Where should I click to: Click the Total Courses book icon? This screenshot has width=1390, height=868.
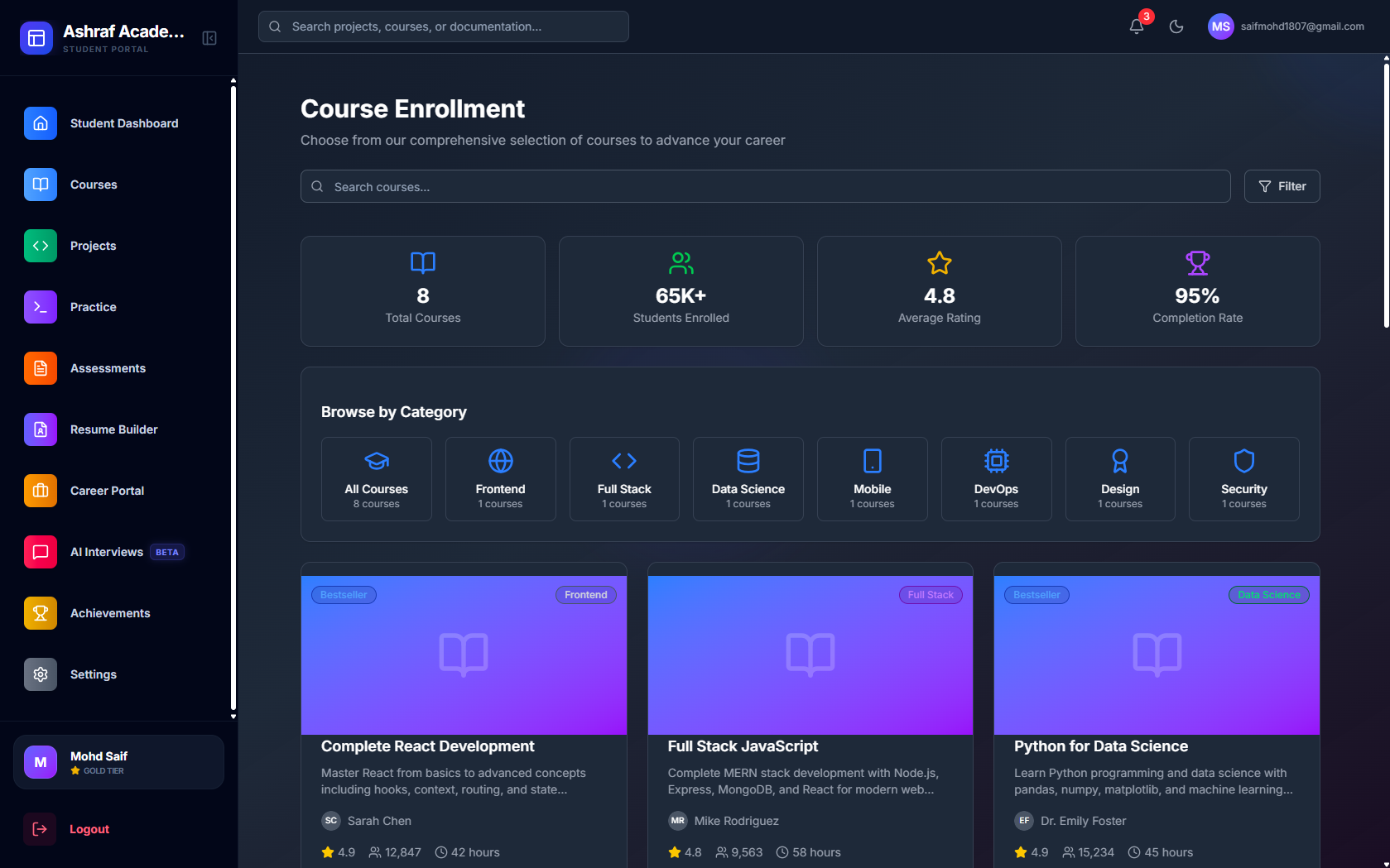coord(423,263)
